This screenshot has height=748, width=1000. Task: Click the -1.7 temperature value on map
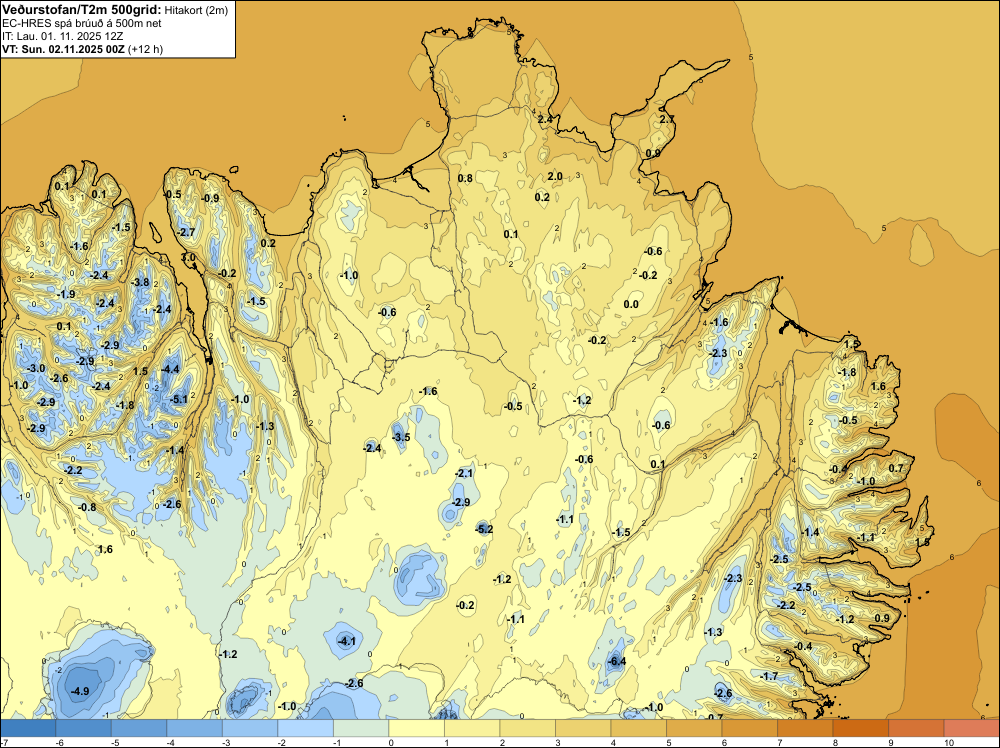click(769, 676)
